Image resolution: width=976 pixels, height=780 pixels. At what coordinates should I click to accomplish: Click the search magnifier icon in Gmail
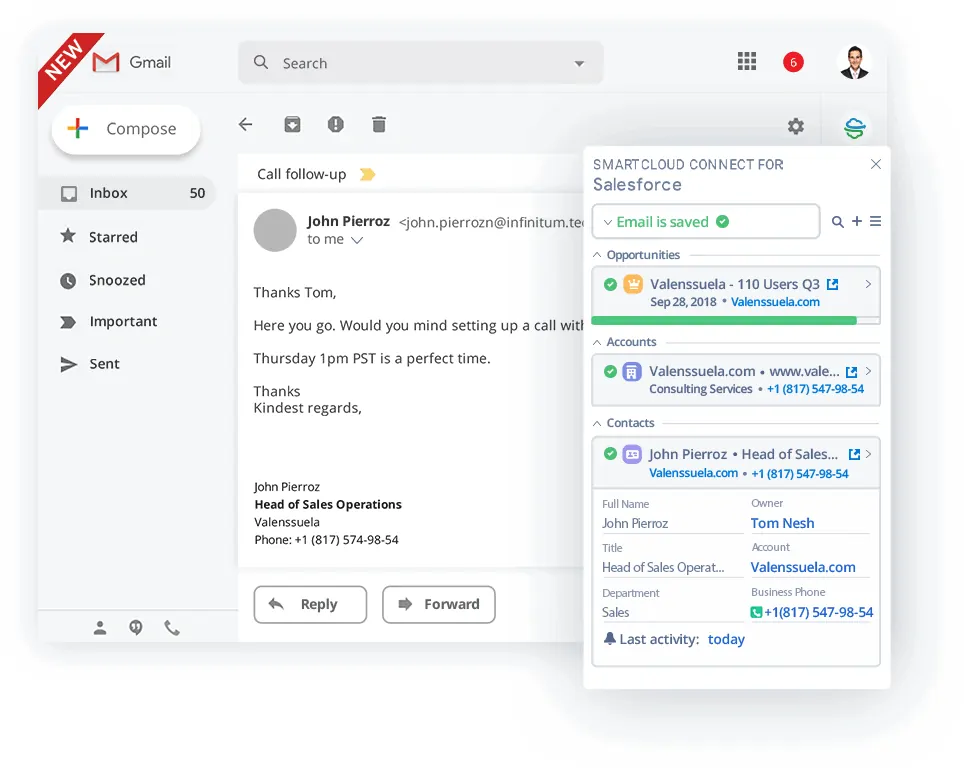pos(261,62)
